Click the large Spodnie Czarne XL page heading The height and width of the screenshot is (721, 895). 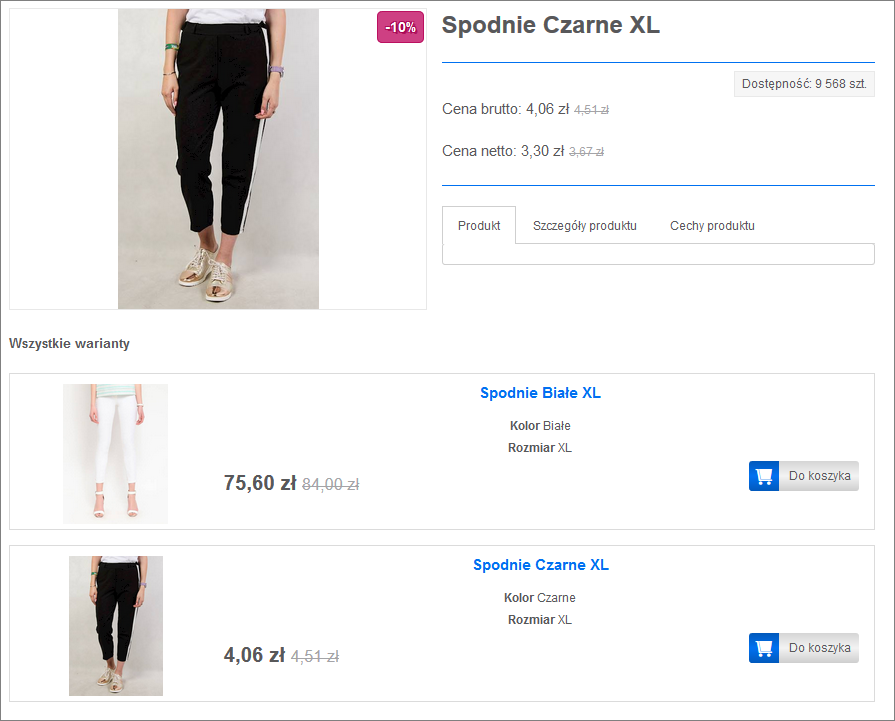coord(550,26)
